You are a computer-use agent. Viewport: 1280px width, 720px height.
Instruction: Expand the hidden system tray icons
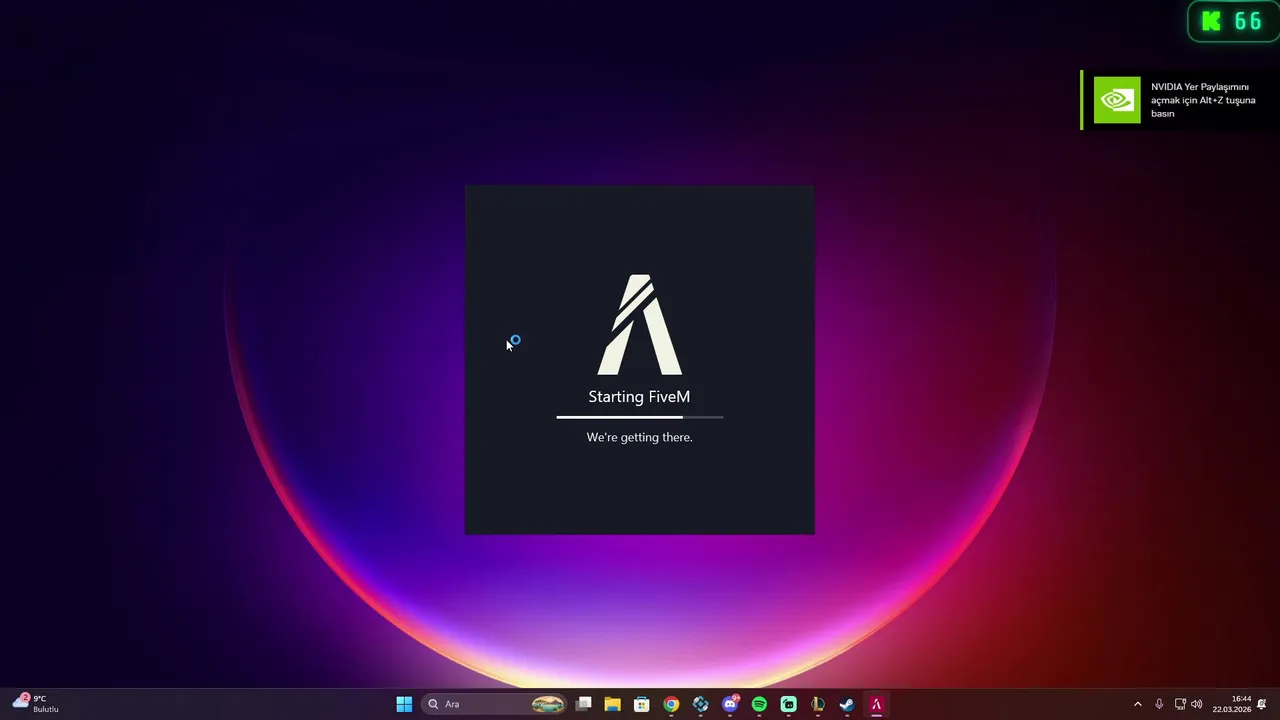point(1137,704)
